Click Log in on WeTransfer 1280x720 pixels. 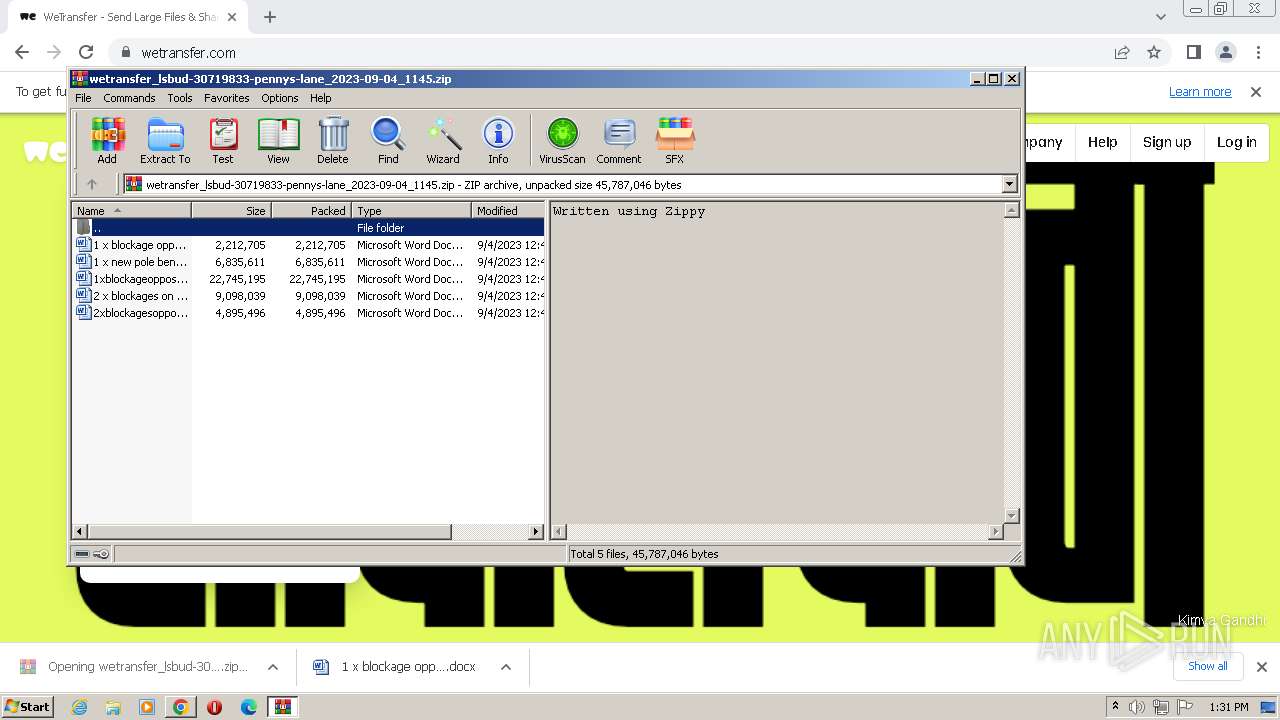click(1236, 142)
